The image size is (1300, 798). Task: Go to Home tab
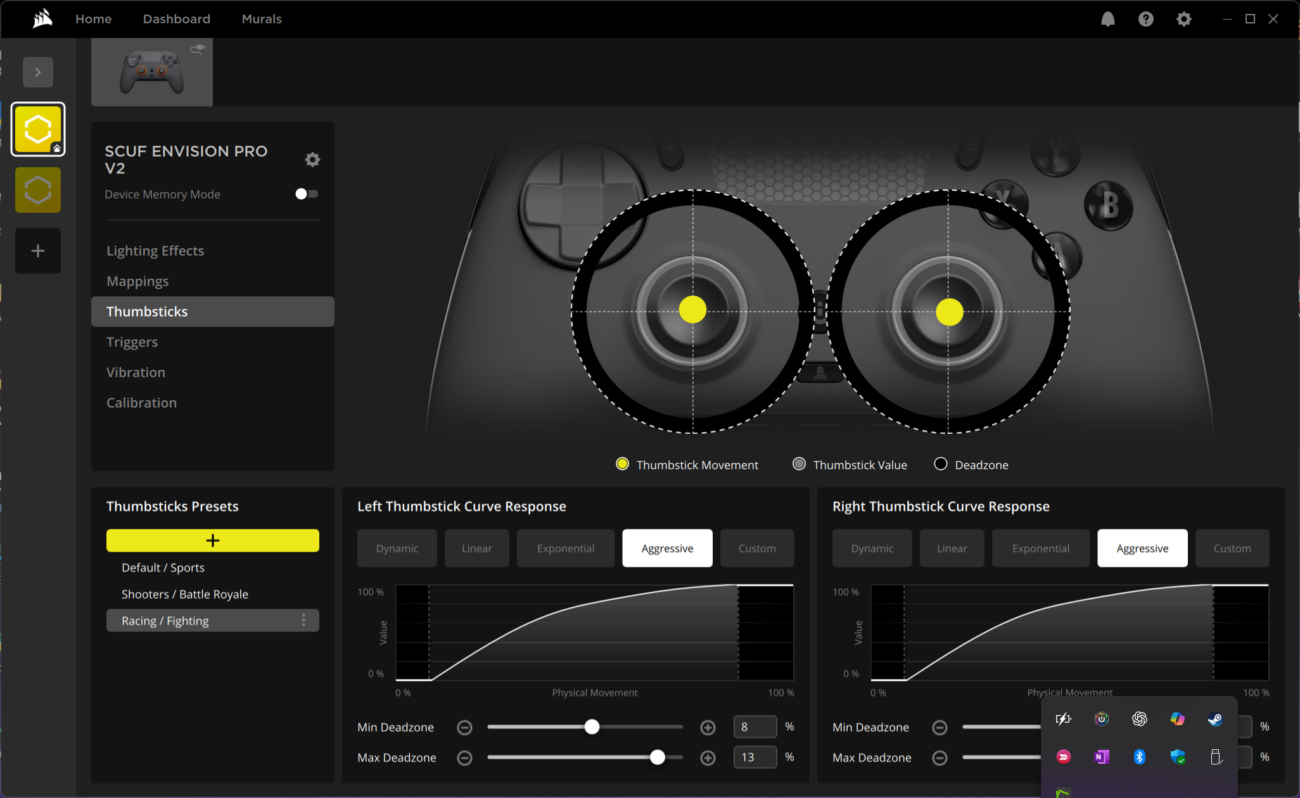point(94,19)
